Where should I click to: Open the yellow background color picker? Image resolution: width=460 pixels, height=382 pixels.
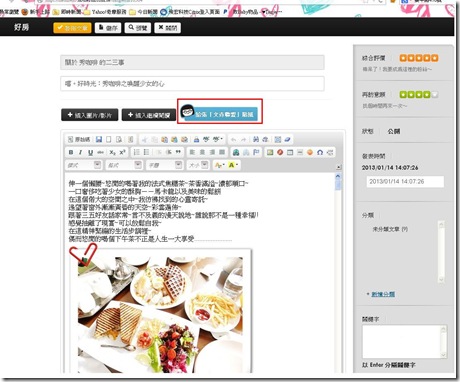pos(233,165)
